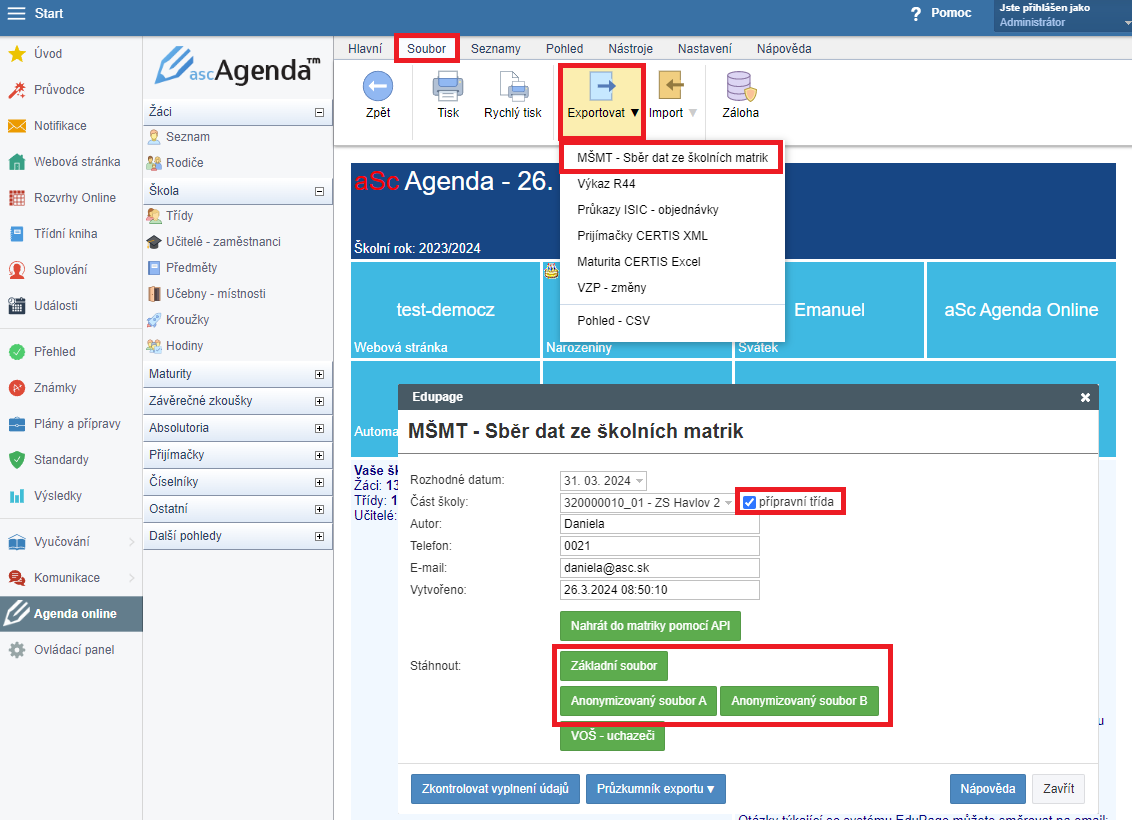
Task: Open the Suplování icon
Action: click(x=17, y=270)
